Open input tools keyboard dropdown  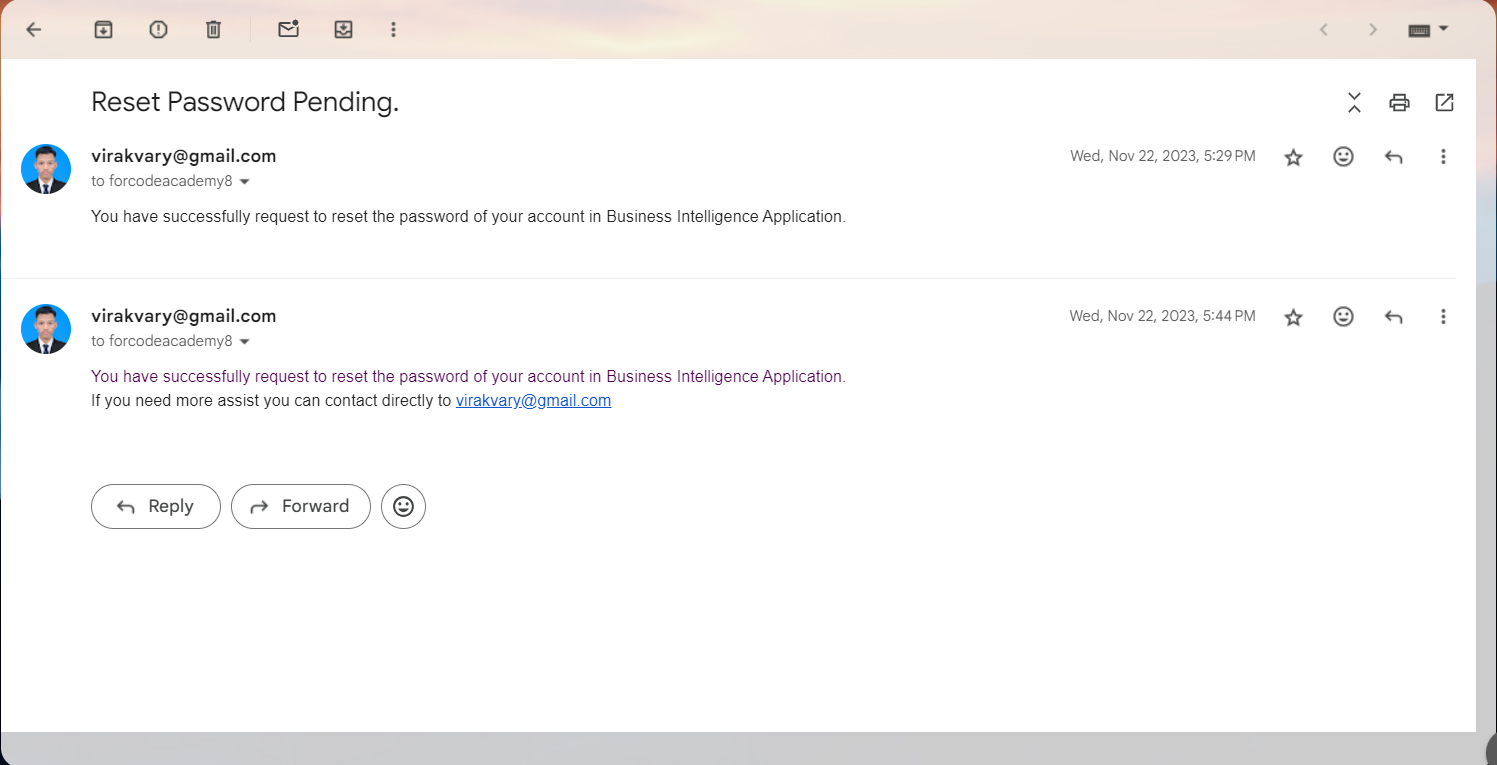(1428, 30)
